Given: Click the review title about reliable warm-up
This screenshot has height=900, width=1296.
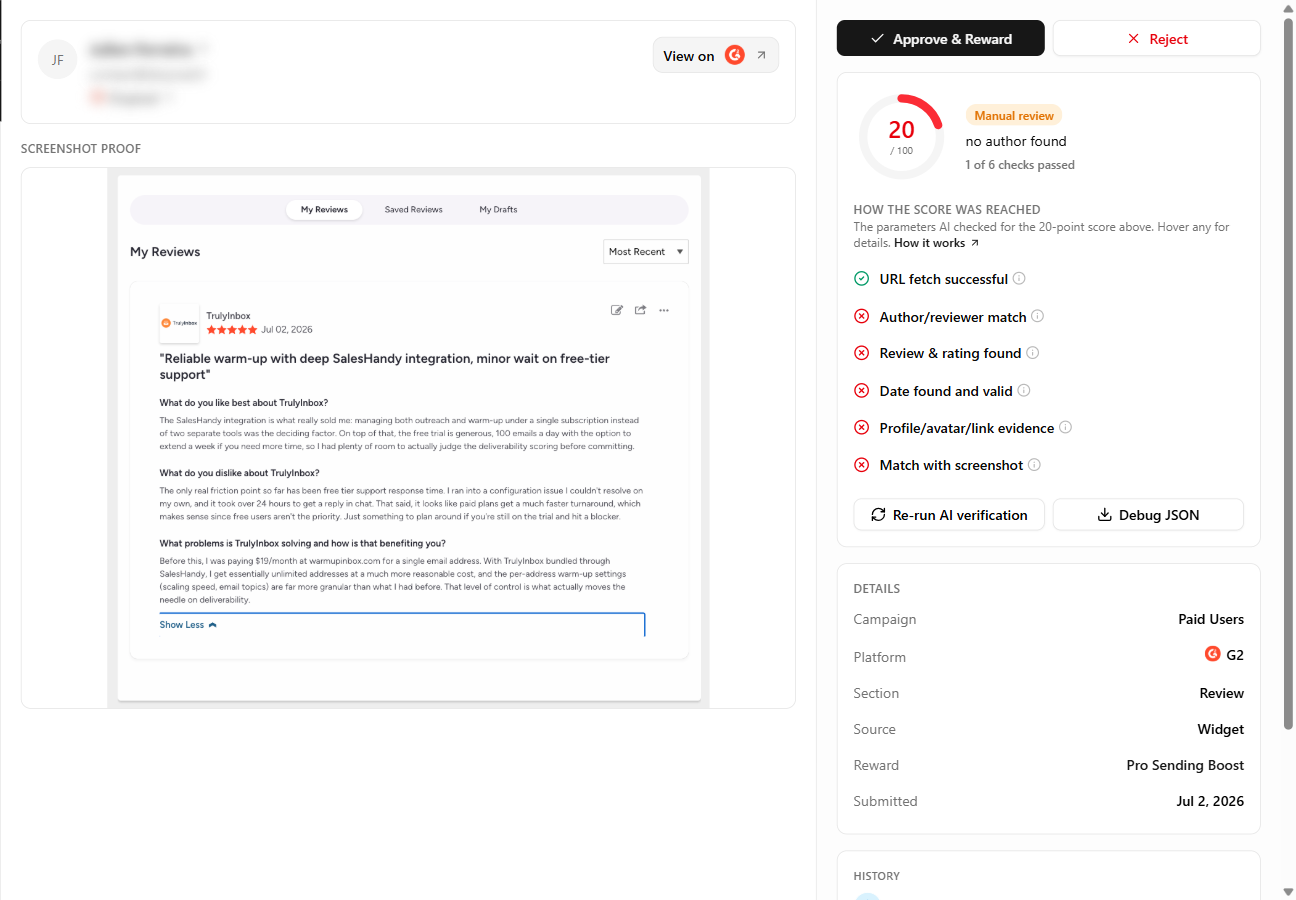Looking at the screenshot, I should 385,366.
